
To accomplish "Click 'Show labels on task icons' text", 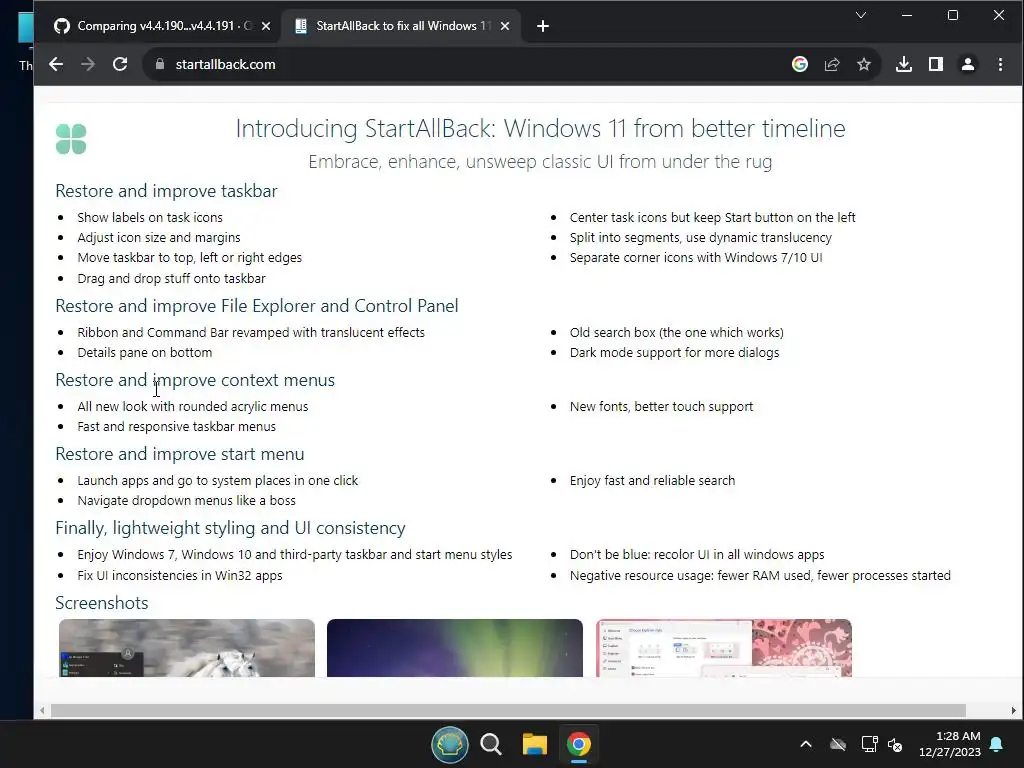I will (150, 217).
